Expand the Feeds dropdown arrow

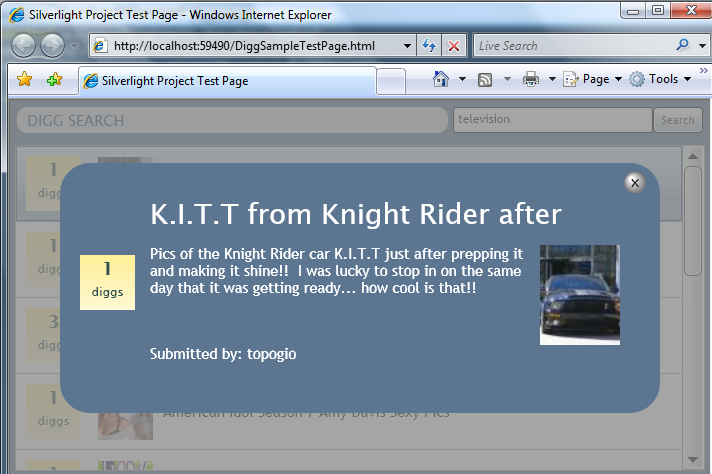coord(507,79)
